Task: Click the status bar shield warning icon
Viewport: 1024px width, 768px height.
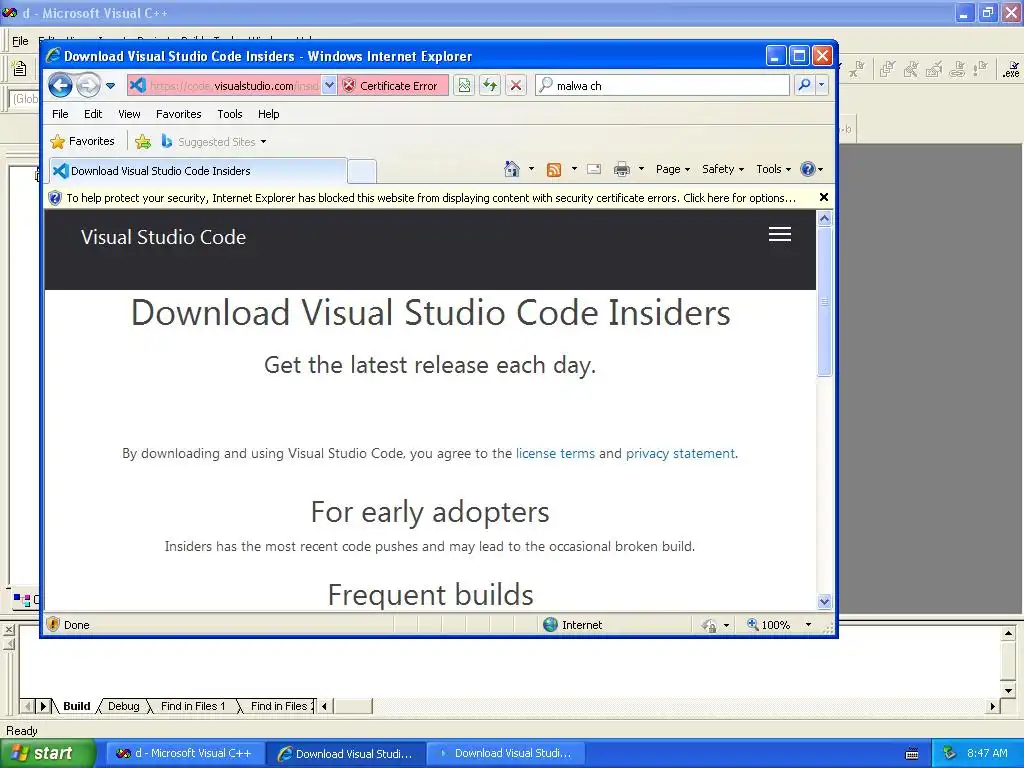Action: click(53, 624)
